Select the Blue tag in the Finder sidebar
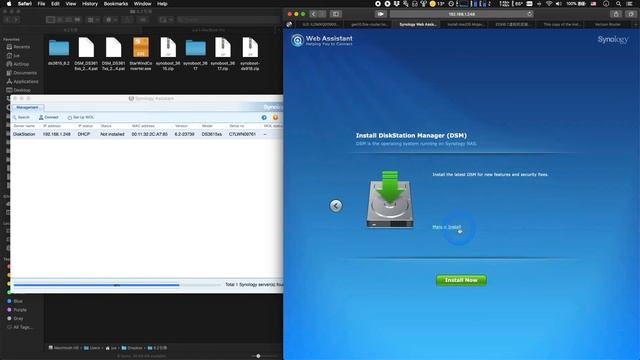The image size is (640, 360). click(x=15, y=301)
